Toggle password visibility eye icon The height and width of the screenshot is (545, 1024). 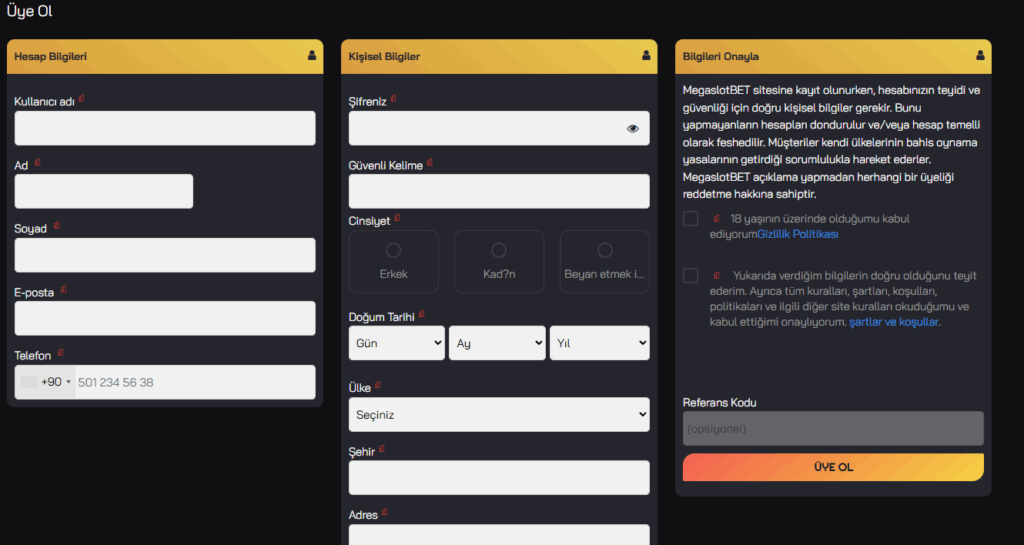pos(632,129)
